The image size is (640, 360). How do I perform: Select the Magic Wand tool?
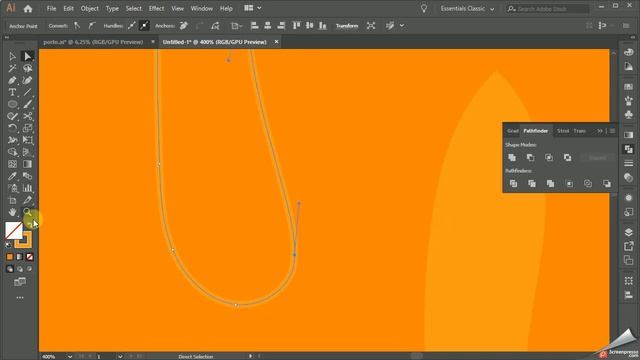point(13,68)
